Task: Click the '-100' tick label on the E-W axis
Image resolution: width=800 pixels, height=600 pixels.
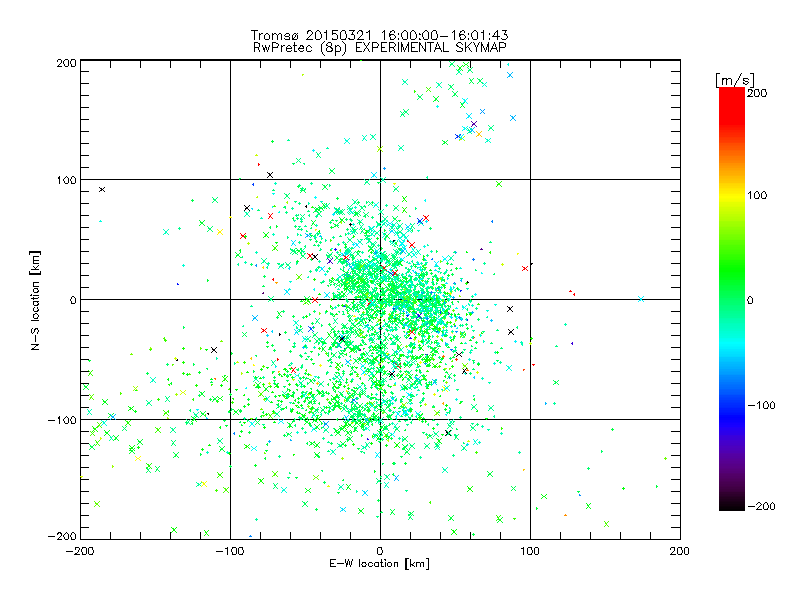Action: coord(230,551)
